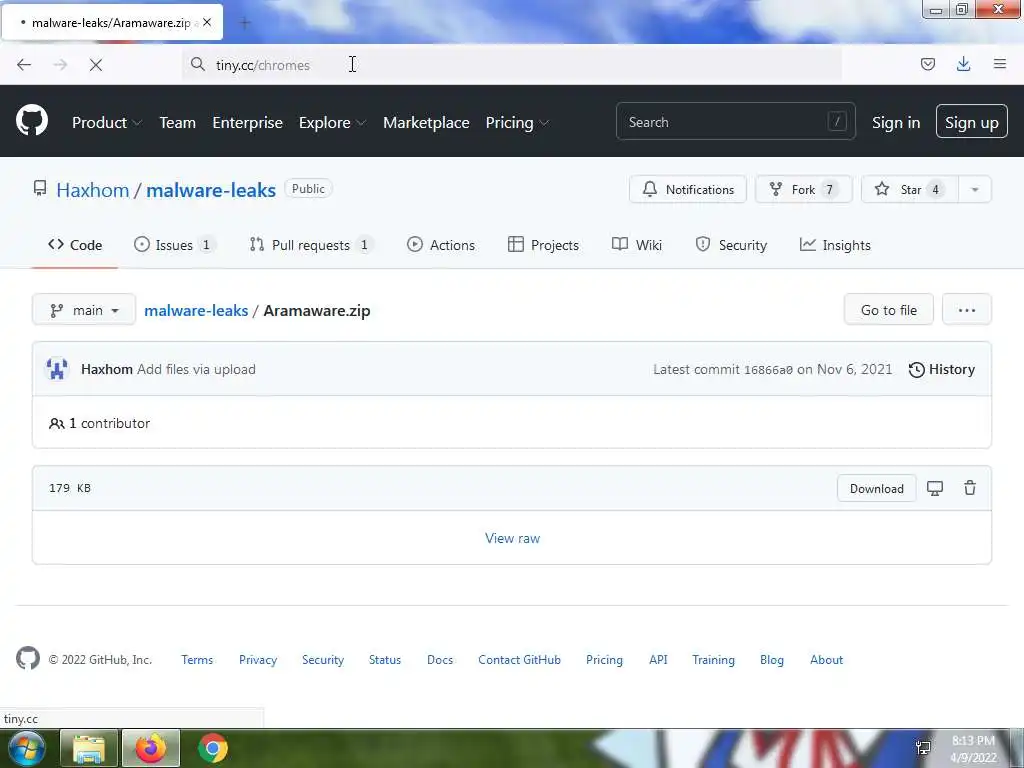1024x768 pixels.
Task: Open the Firefox downloads arrow
Action: click(963, 64)
